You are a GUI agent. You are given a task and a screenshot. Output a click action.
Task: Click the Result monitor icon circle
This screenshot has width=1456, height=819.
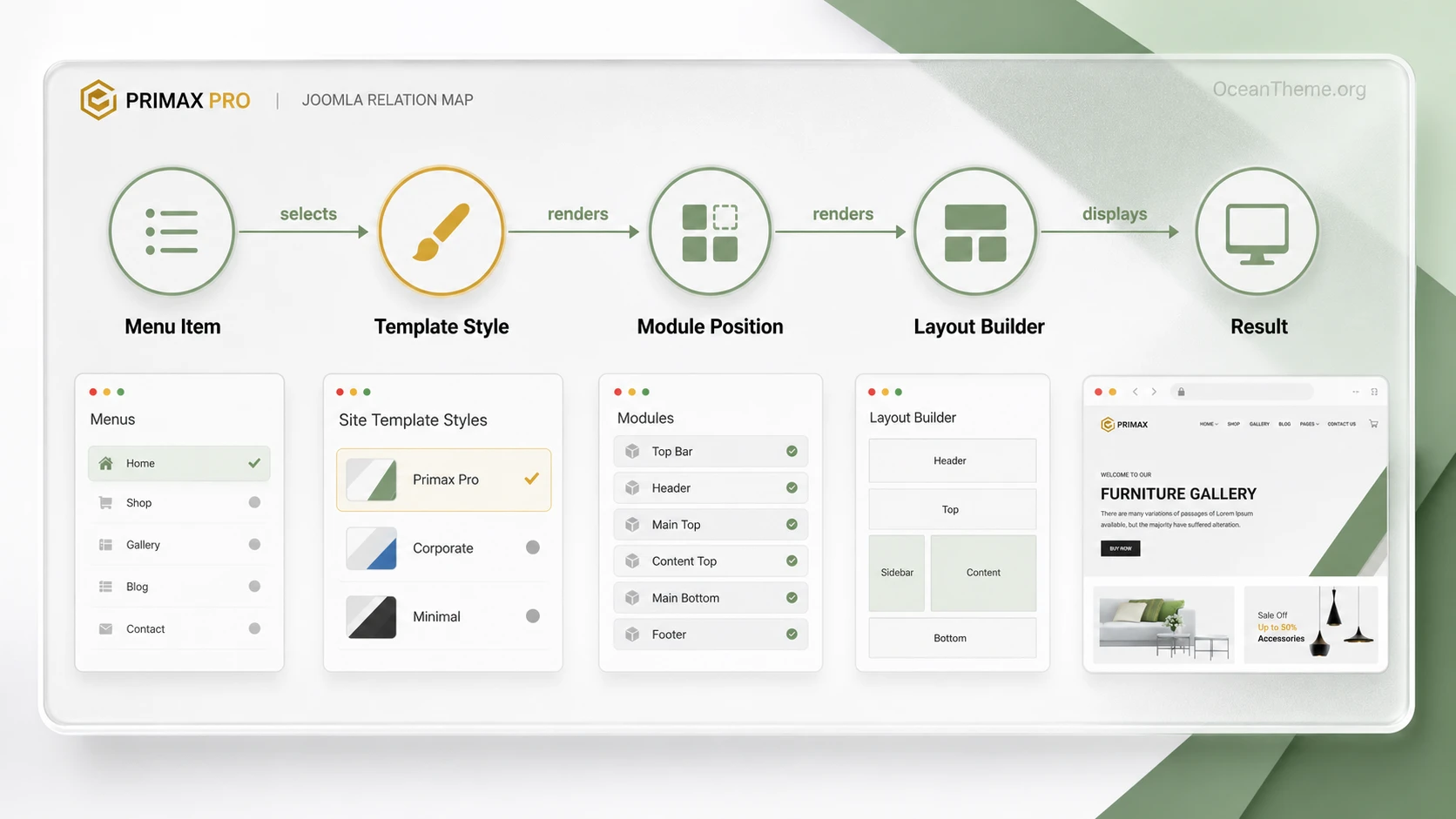pyautogui.click(x=1257, y=232)
